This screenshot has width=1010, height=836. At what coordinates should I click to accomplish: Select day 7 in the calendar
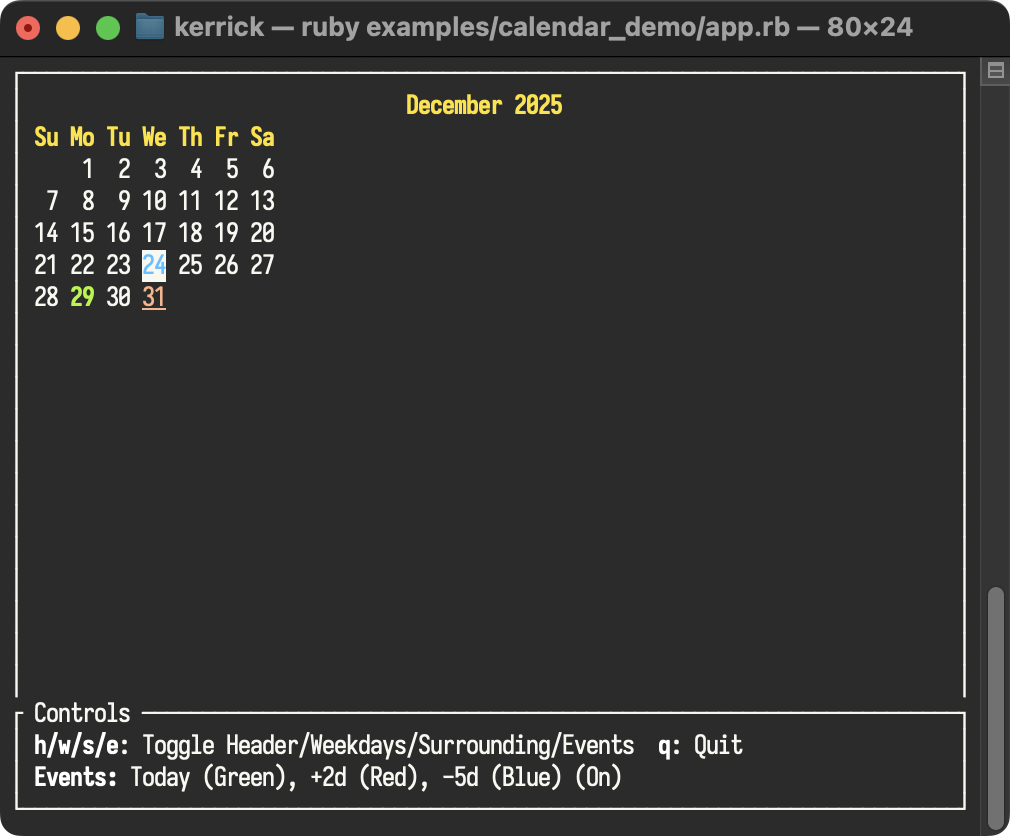click(x=52, y=201)
